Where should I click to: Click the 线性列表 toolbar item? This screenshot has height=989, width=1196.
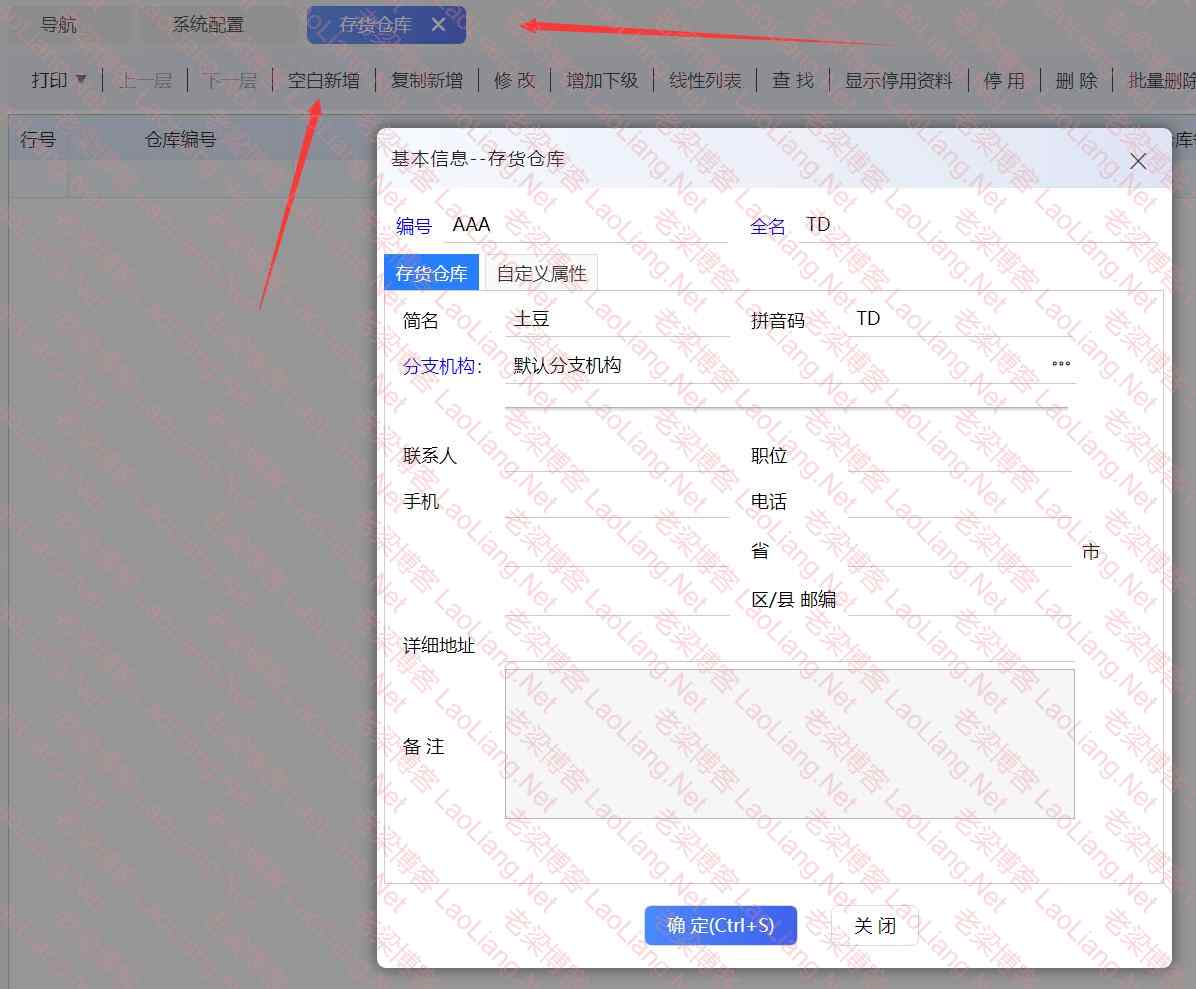pos(705,81)
